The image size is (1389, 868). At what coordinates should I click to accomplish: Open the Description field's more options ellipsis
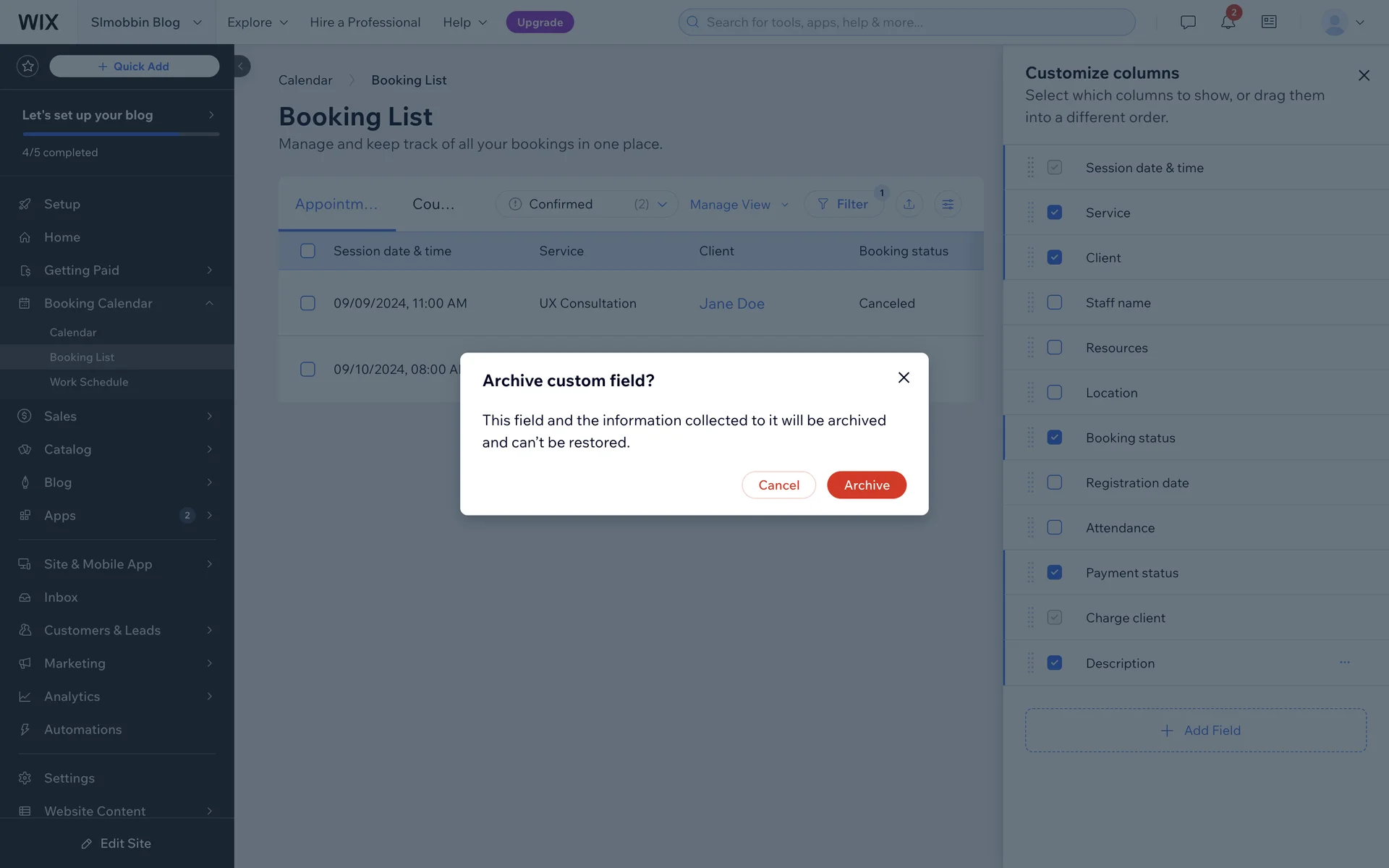click(x=1344, y=663)
